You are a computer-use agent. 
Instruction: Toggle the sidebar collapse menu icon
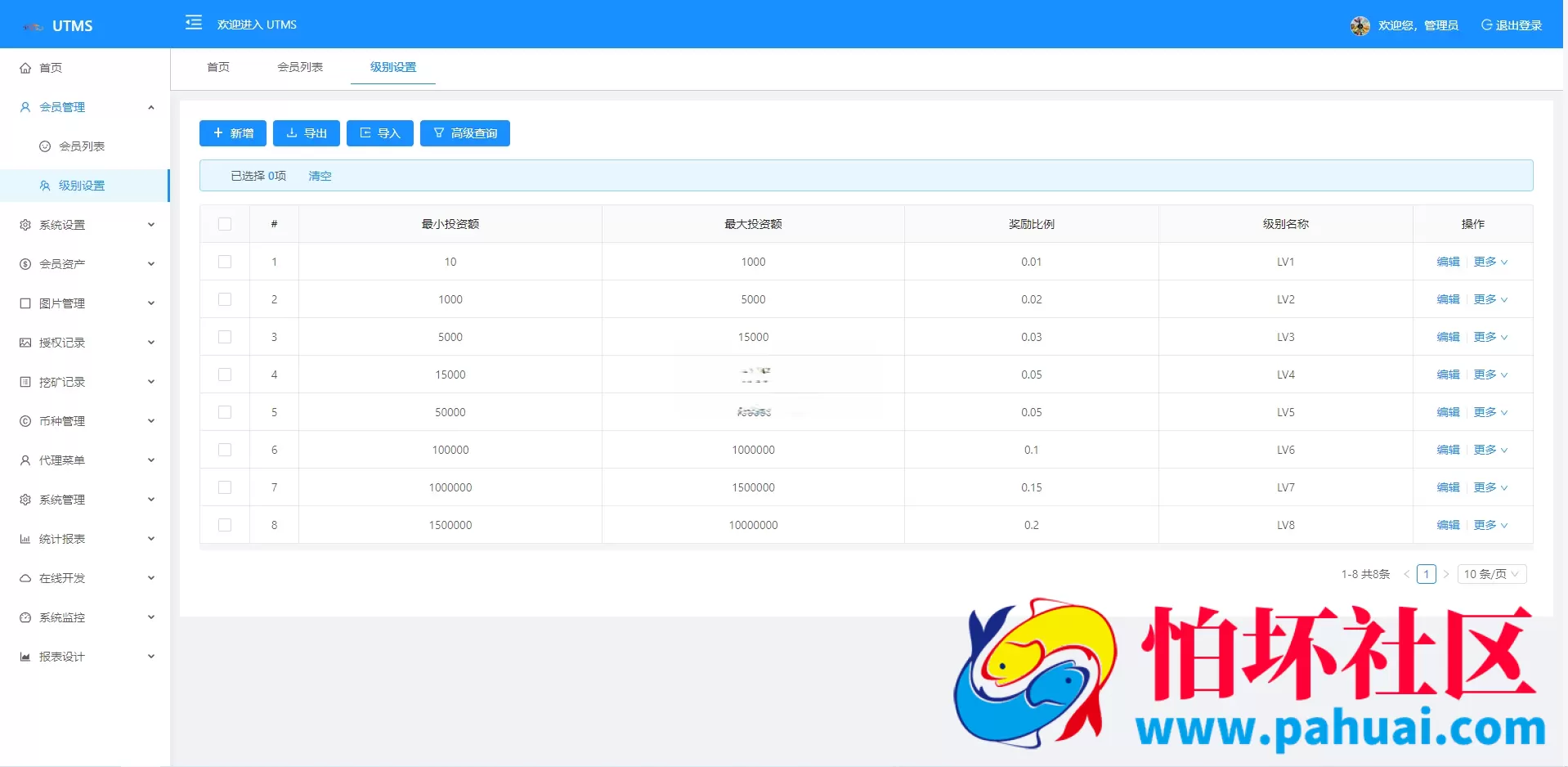tap(194, 22)
